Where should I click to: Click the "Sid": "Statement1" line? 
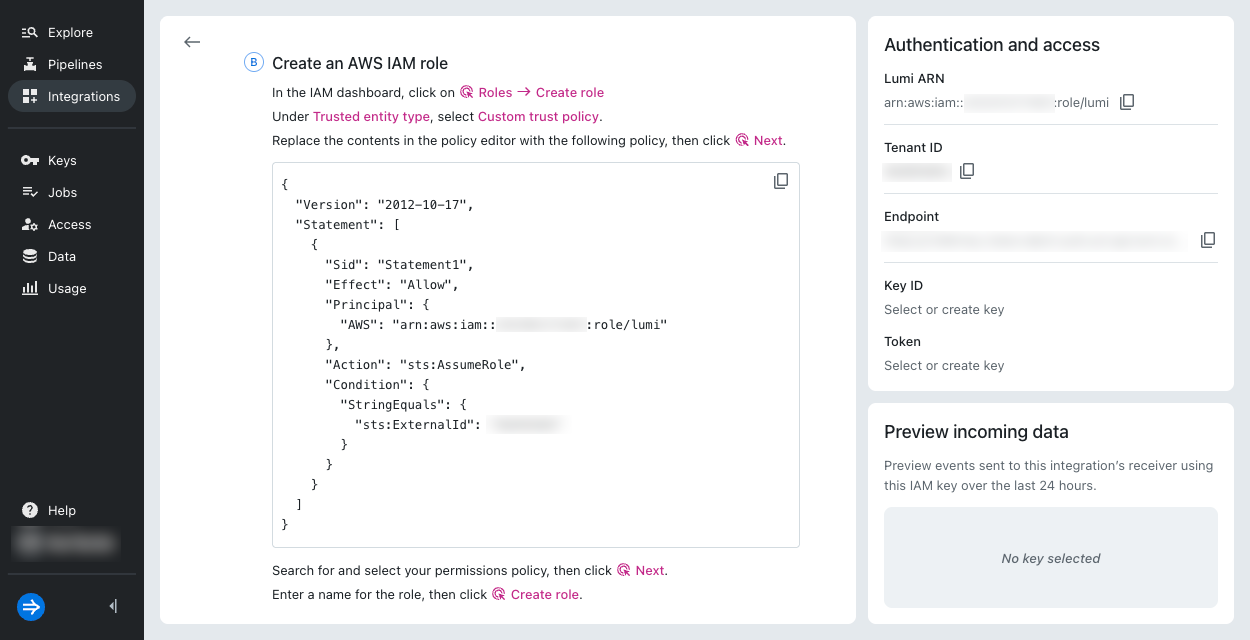[x=399, y=265]
